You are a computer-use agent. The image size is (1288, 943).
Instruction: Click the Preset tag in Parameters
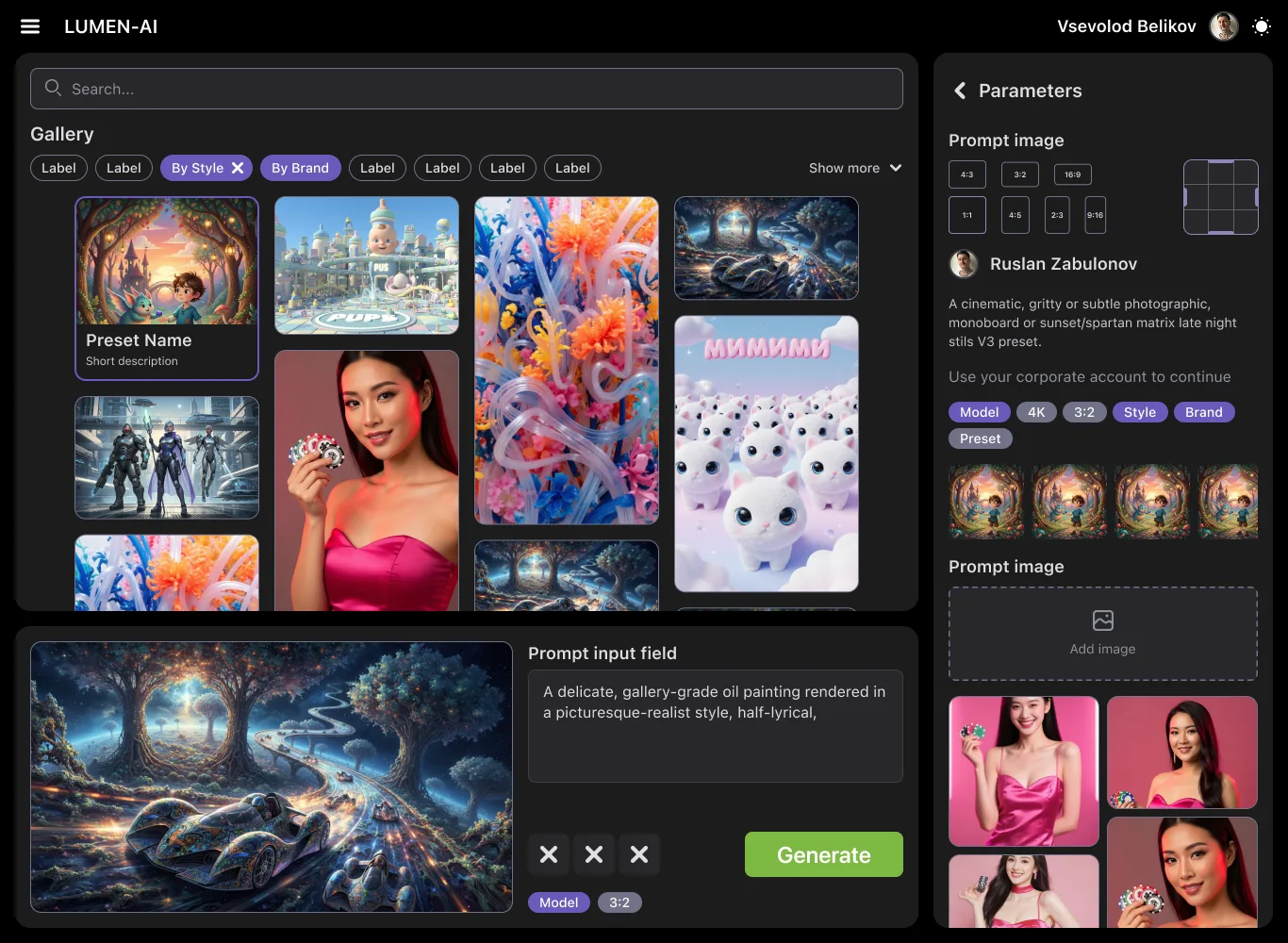click(981, 438)
